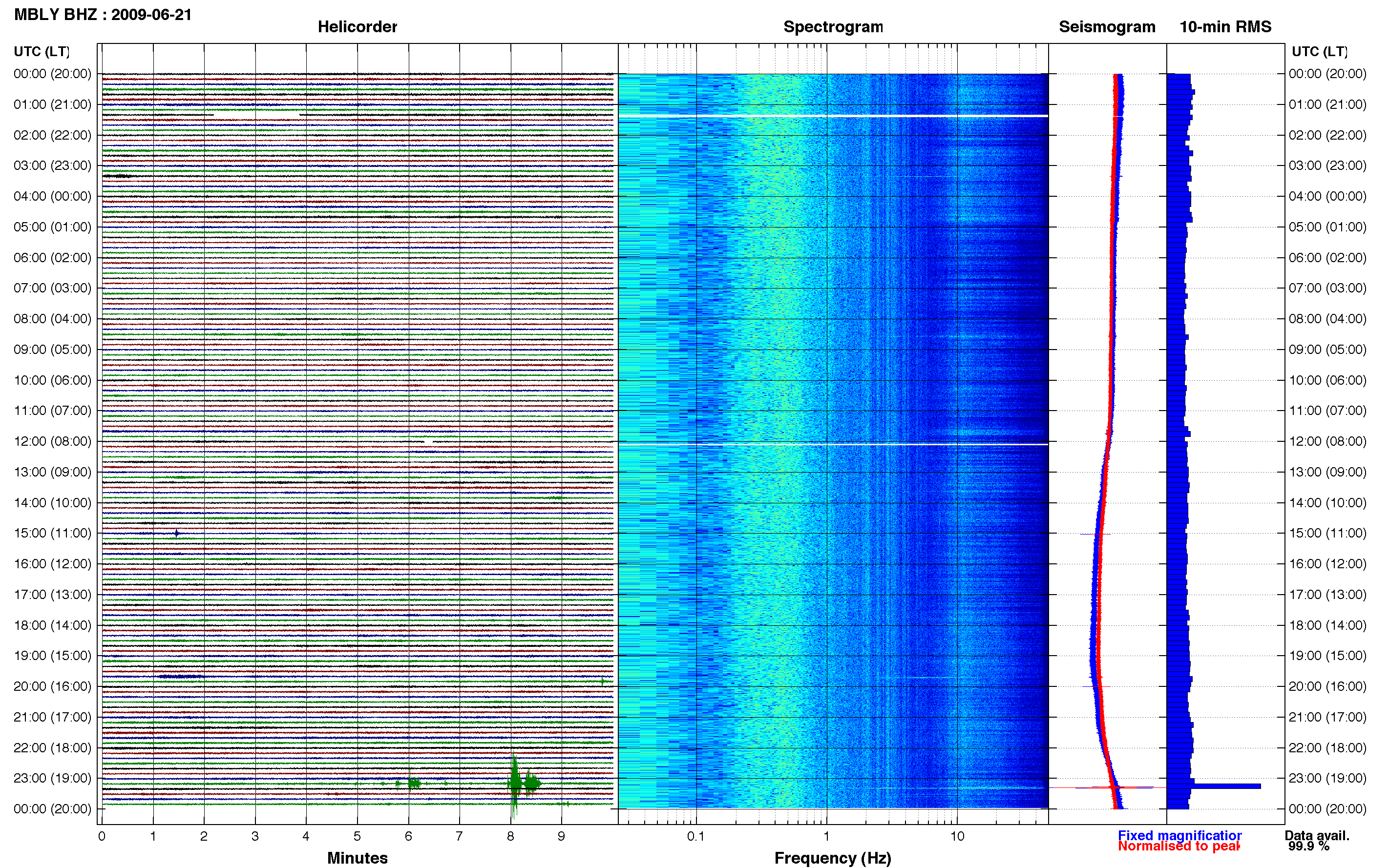Click the 'Minutes' x-axis label
Screen dimensions: 1389x868
pyautogui.click(x=357, y=858)
